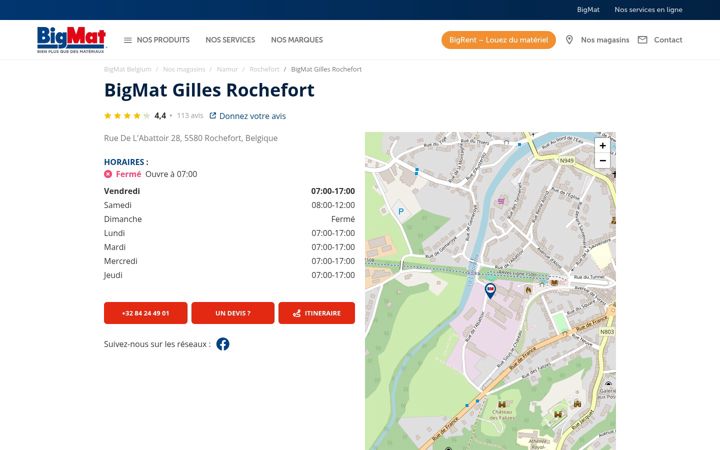Image resolution: width=720 pixels, height=450 pixels.
Task: Open the Contact page link
Action: 668,40
